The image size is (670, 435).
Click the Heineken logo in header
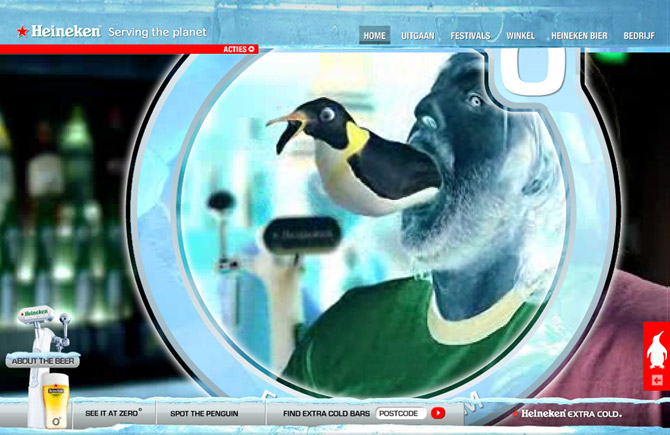click(59, 32)
